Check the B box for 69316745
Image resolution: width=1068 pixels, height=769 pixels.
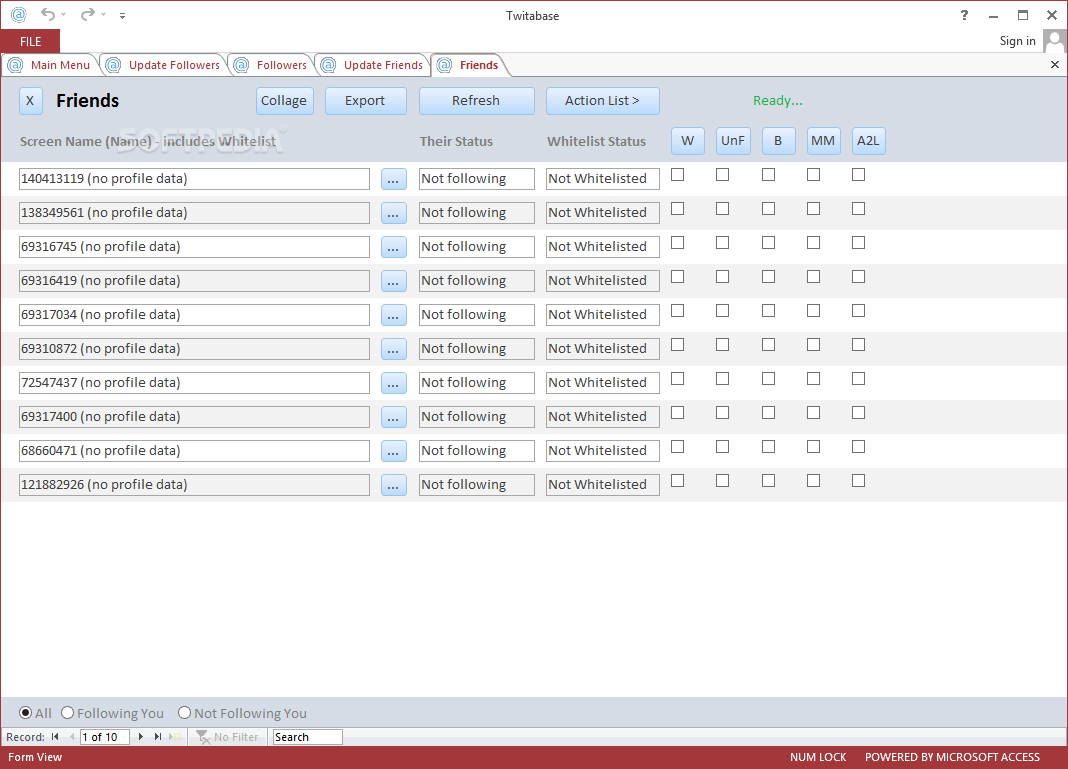(768, 243)
